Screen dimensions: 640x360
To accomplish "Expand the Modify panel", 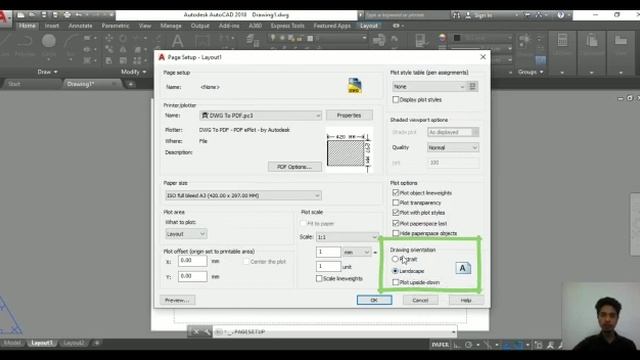I will [133, 72].
